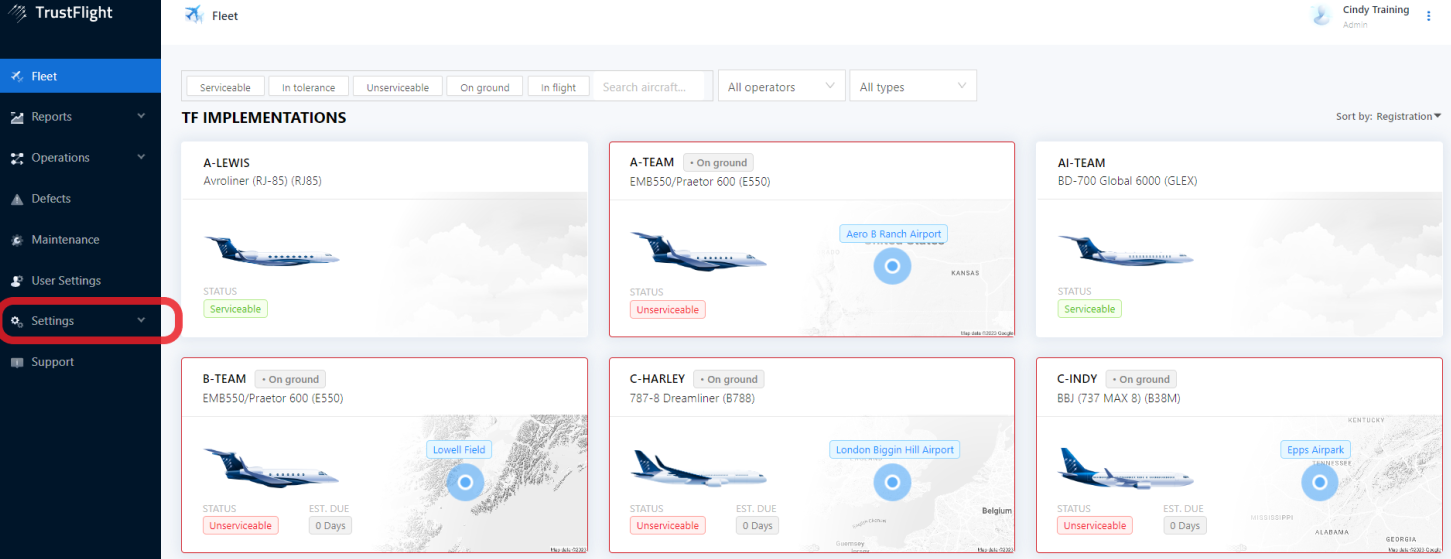Open the Maintenance sidebar item
The width and height of the screenshot is (1451, 559).
pos(80,240)
